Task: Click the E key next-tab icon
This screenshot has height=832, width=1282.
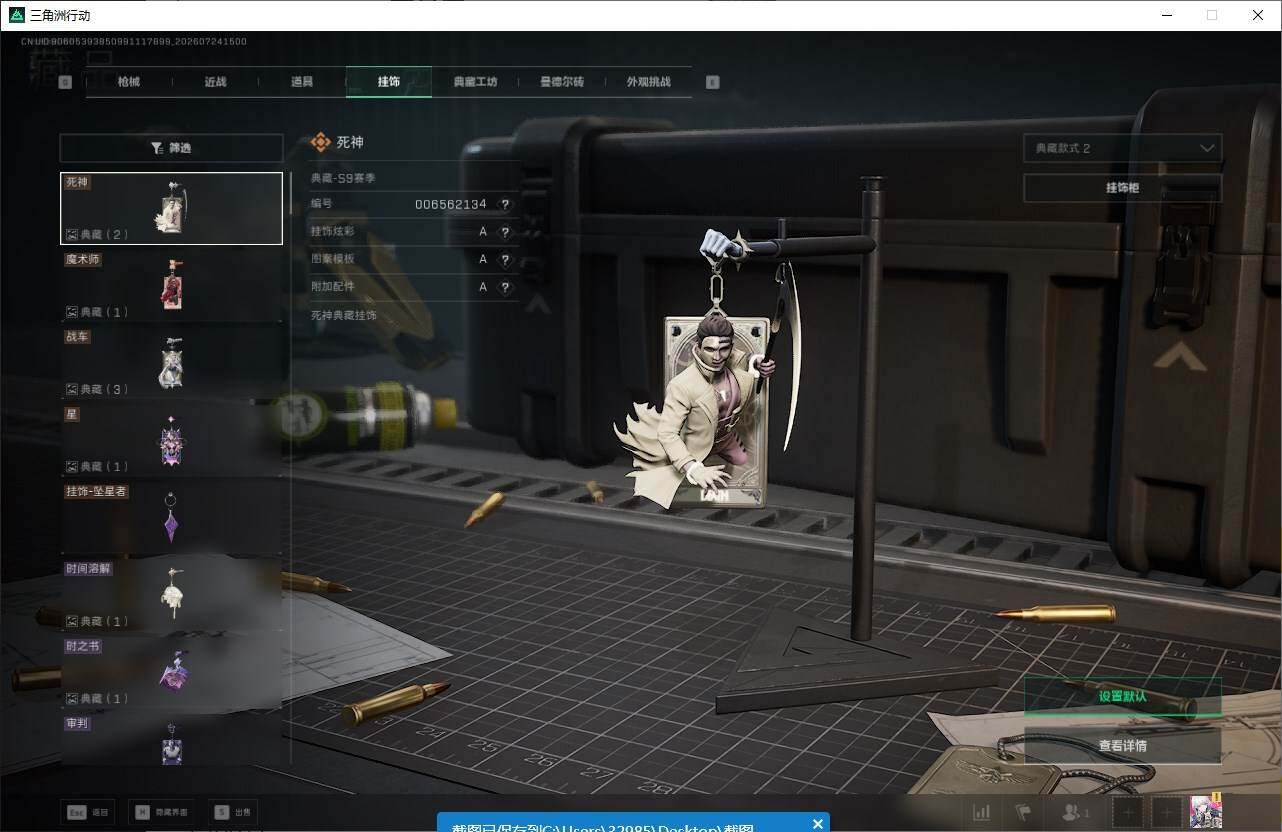Action: (713, 82)
